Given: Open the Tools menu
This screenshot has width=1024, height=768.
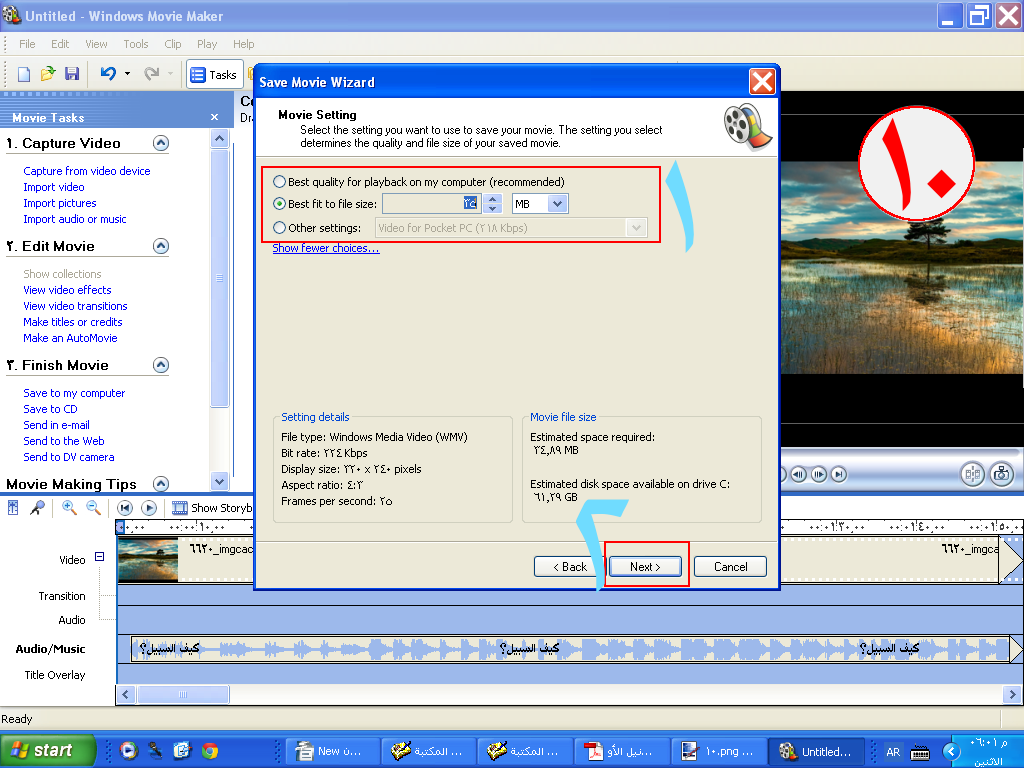Looking at the screenshot, I should point(136,44).
